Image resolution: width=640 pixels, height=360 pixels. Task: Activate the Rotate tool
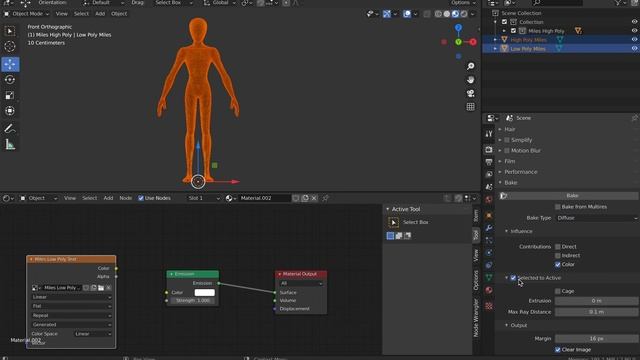[10, 80]
